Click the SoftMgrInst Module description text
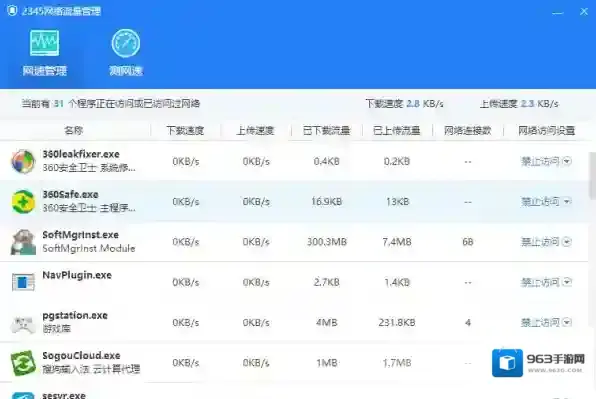 (x=89, y=248)
